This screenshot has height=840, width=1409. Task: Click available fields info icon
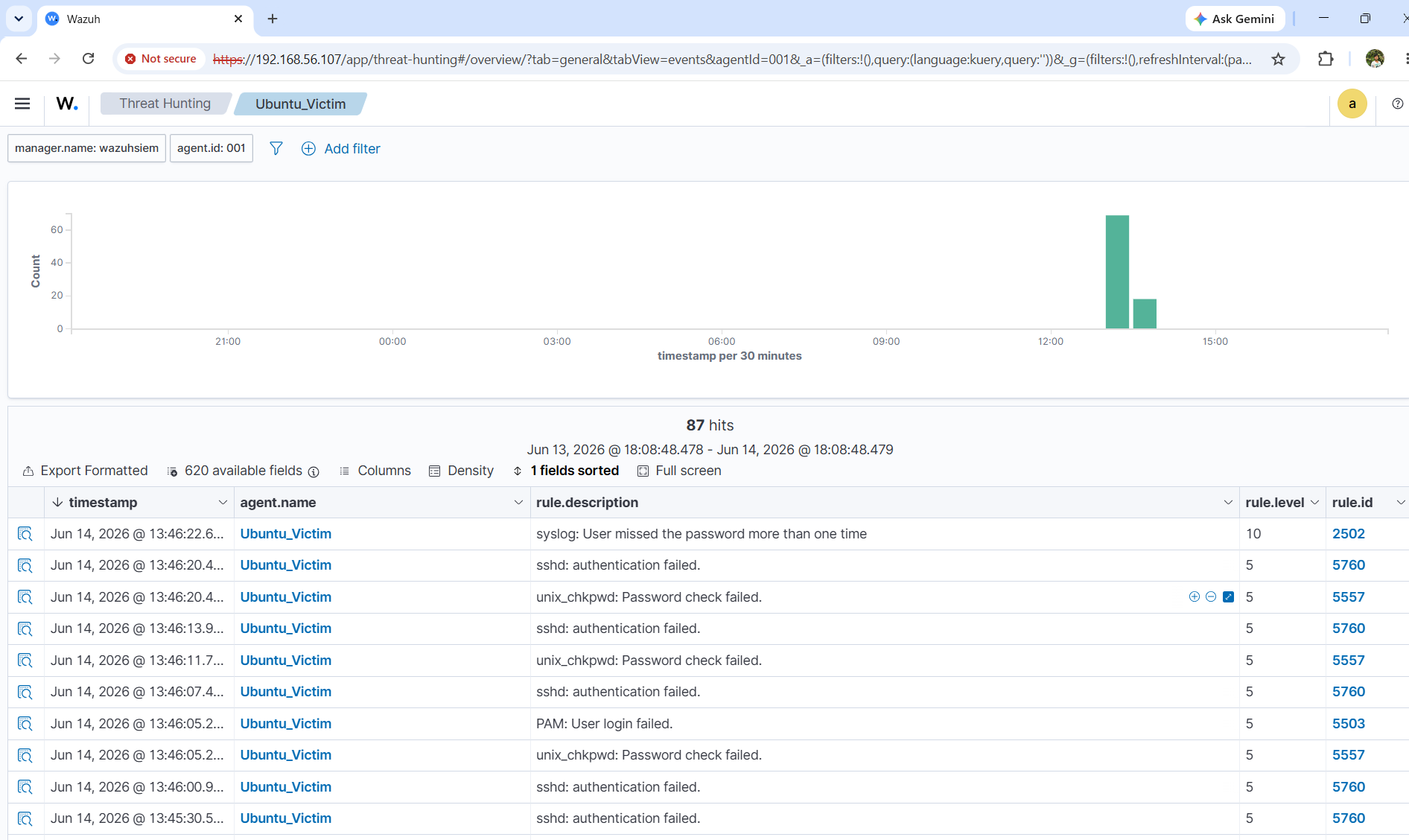pyautogui.click(x=314, y=471)
